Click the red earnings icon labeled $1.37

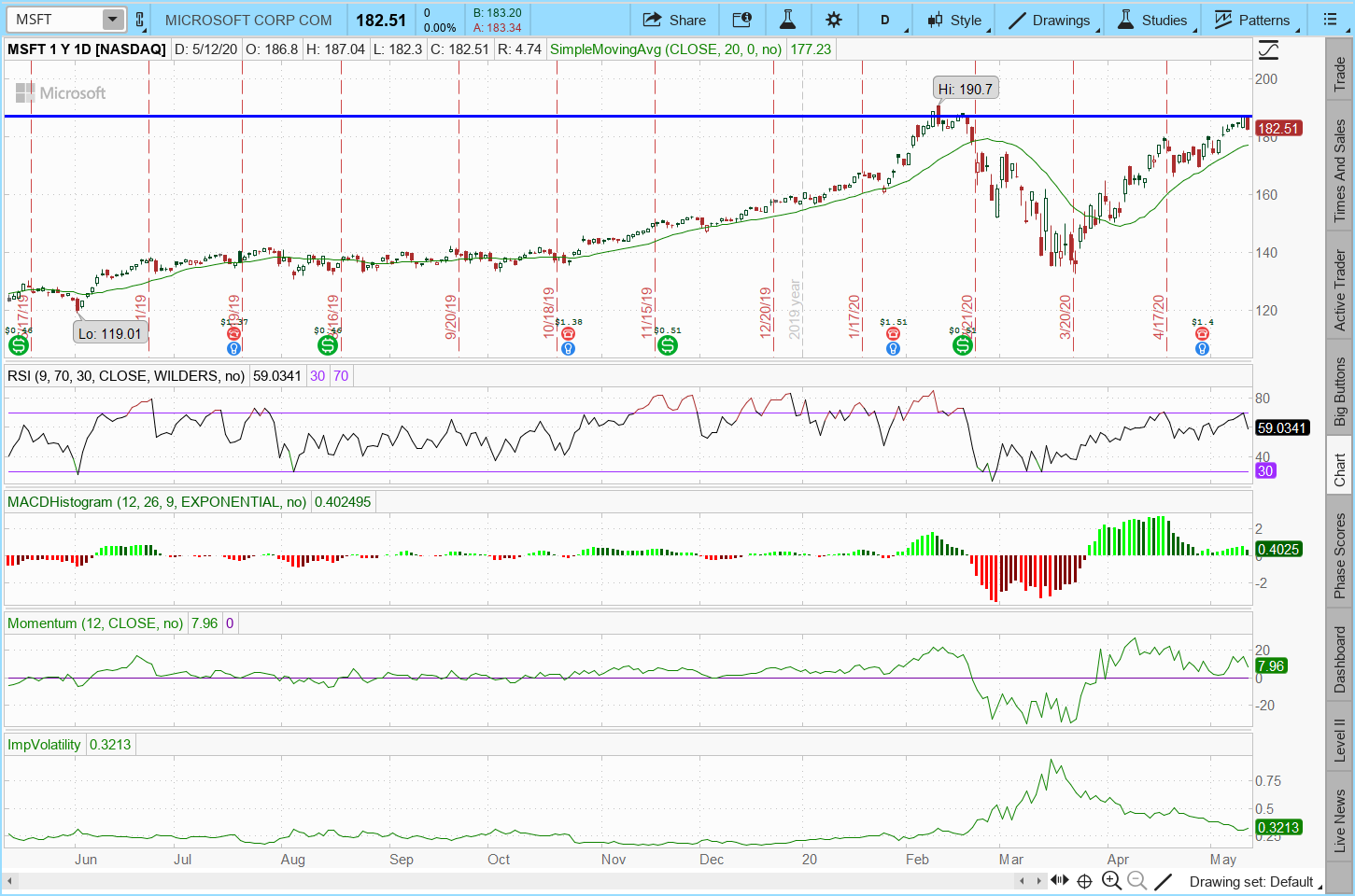(x=233, y=333)
